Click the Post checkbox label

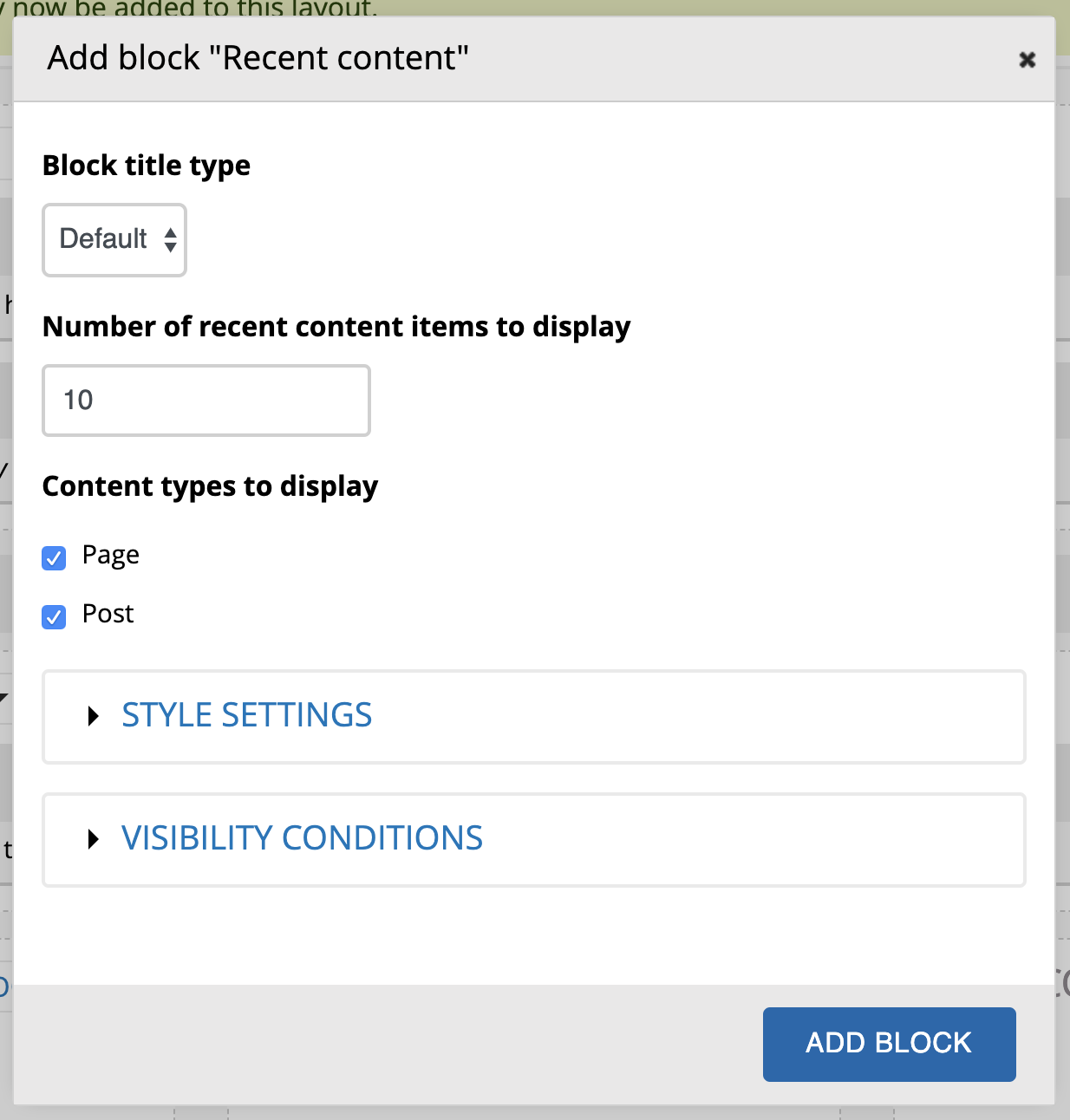(108, 615)
